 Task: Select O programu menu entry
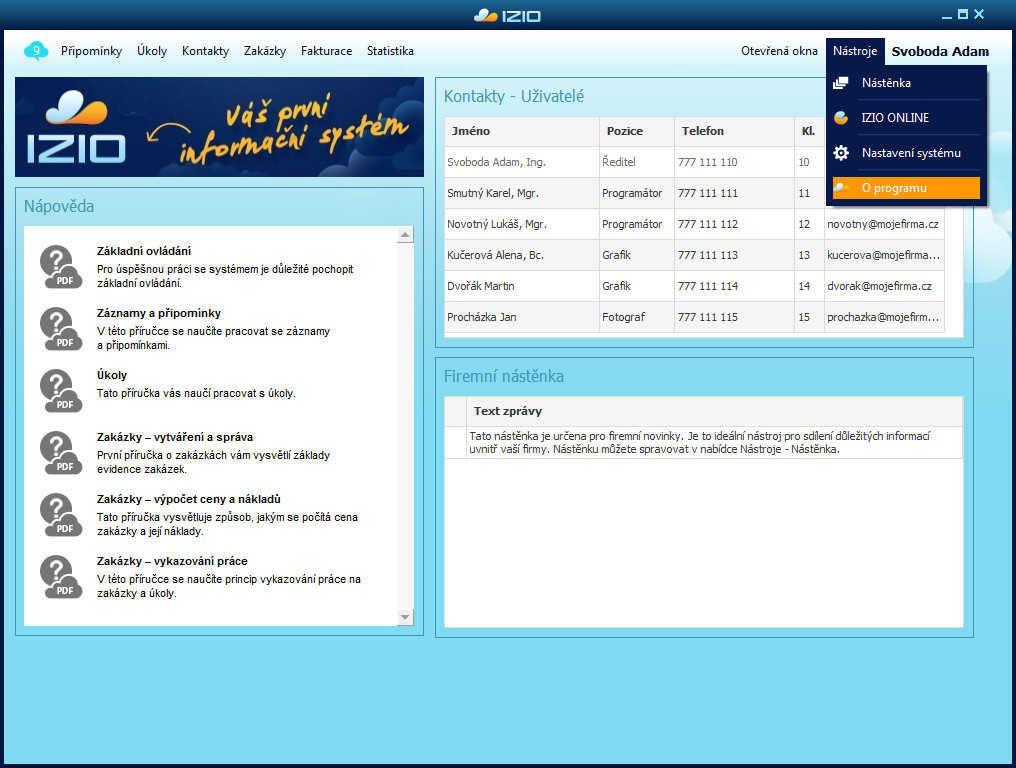pyautogui.click(x=906, y=188)
